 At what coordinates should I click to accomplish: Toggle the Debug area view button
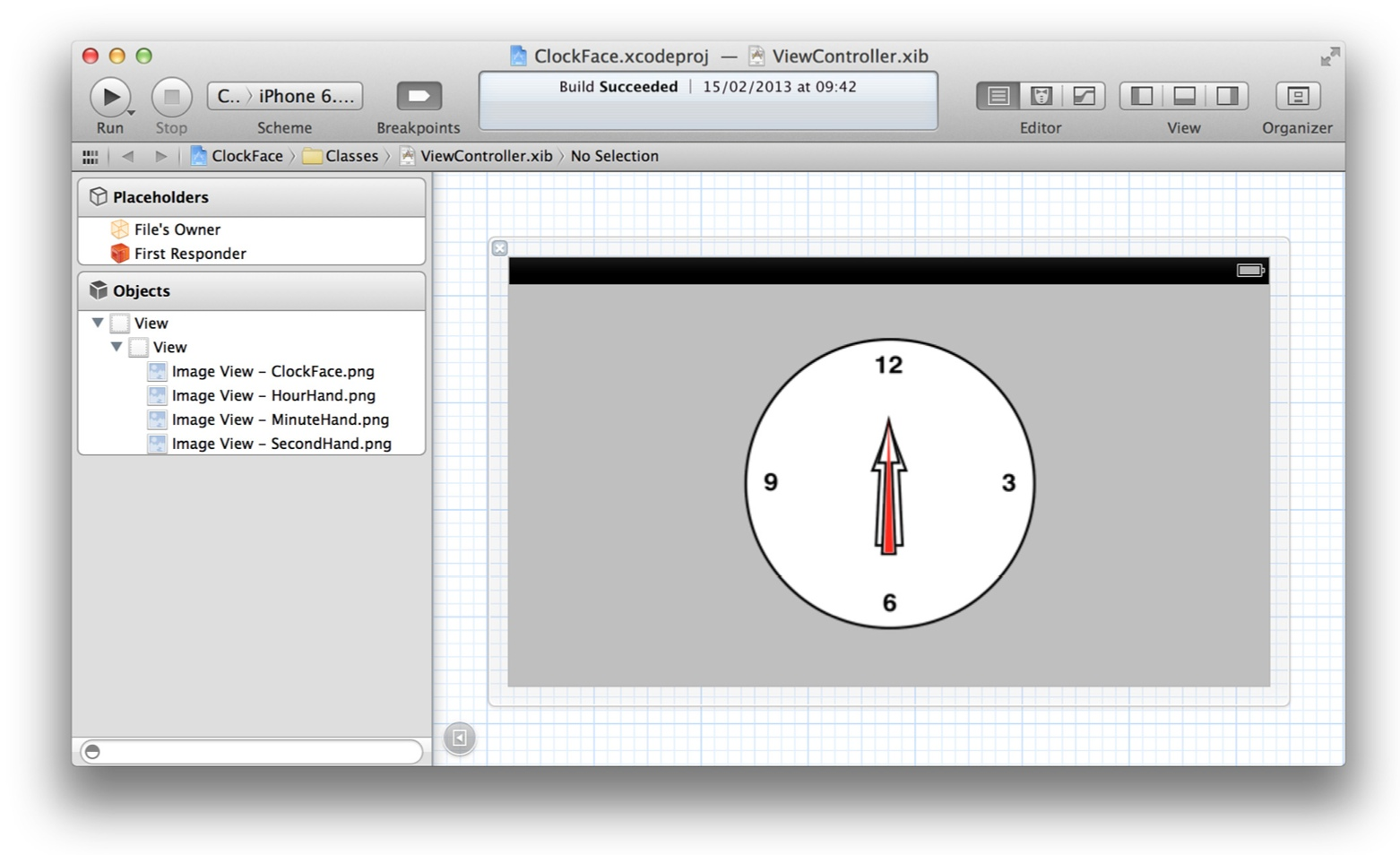tap(1184, 96)
